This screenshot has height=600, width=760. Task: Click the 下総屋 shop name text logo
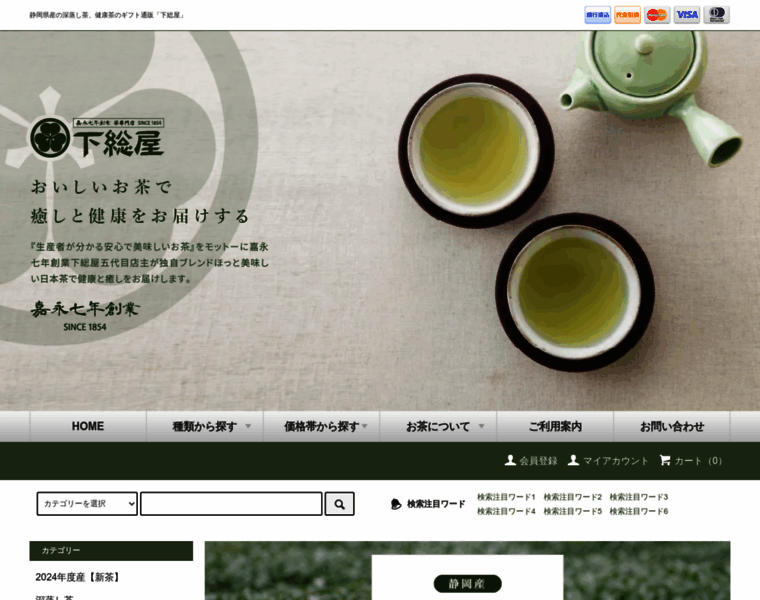[x=119, y=143]
